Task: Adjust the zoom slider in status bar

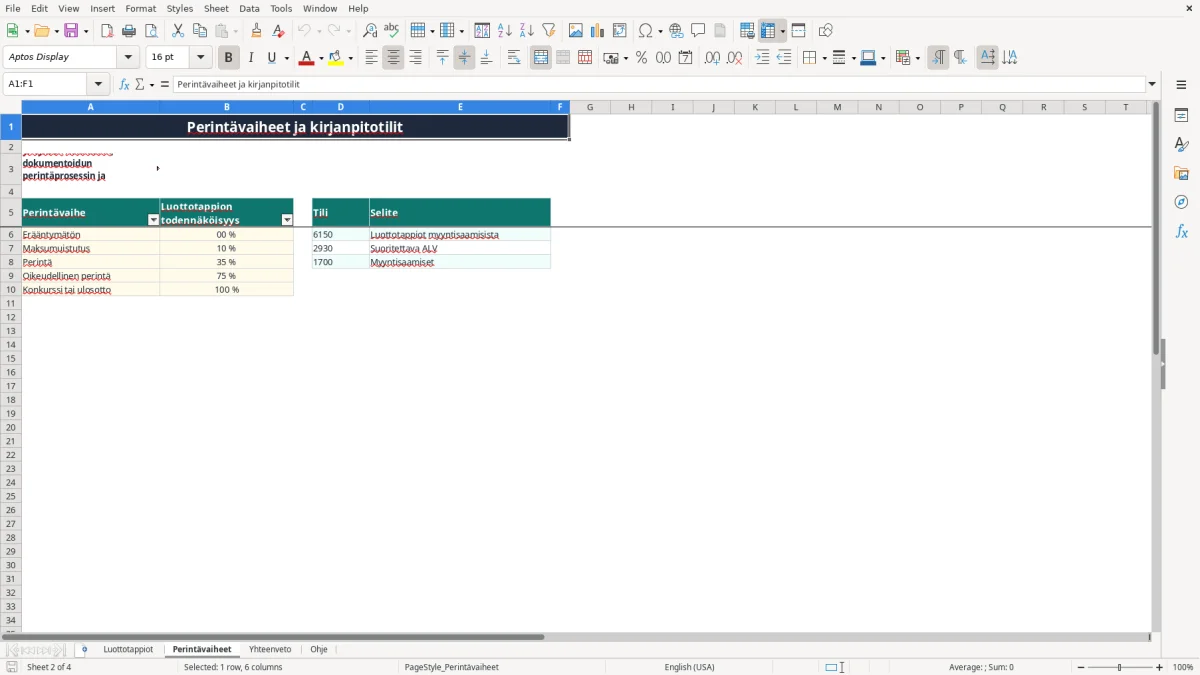Action: (1120, 667)
